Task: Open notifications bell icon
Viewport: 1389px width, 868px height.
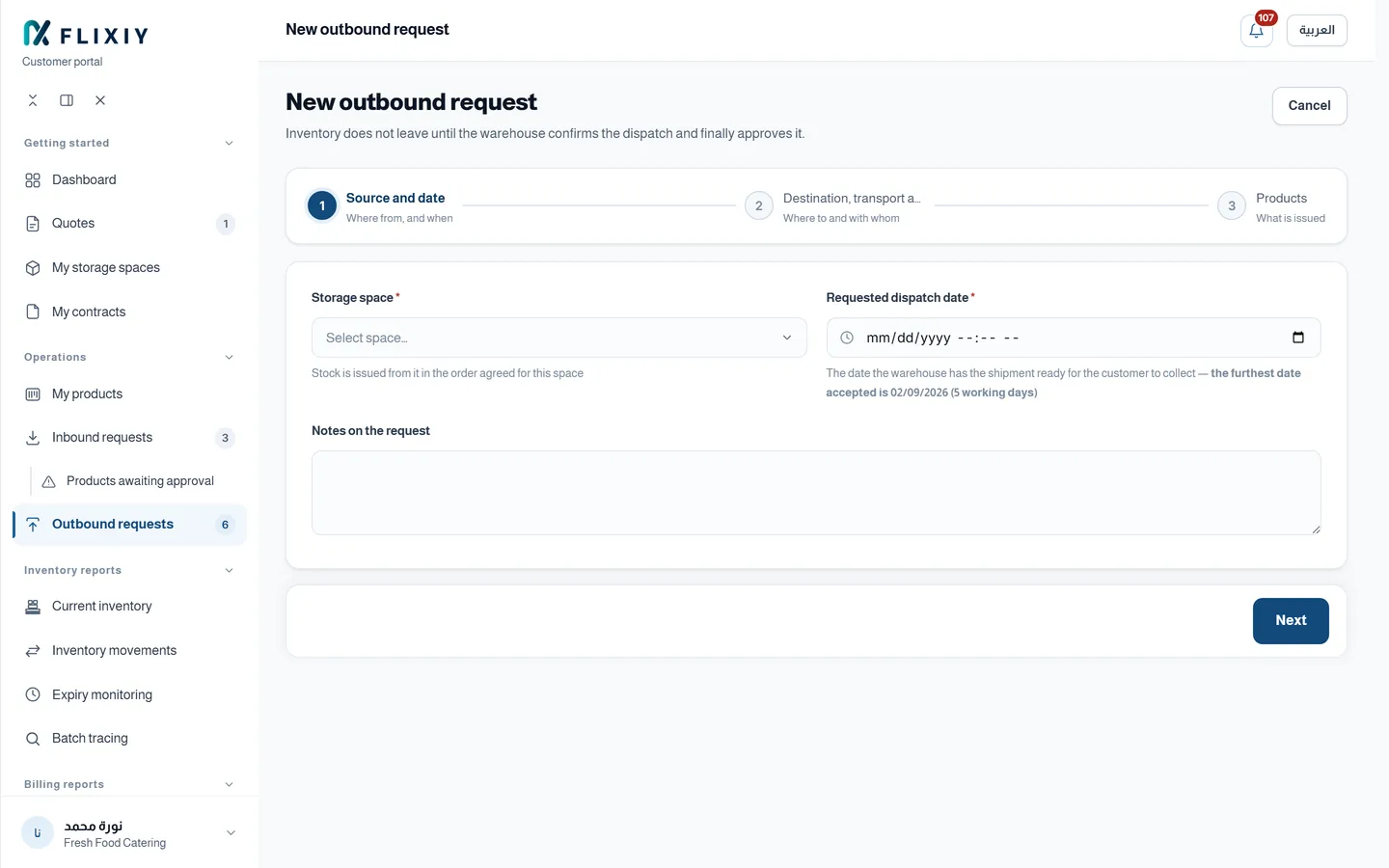Action: [x=1256, y=31]
